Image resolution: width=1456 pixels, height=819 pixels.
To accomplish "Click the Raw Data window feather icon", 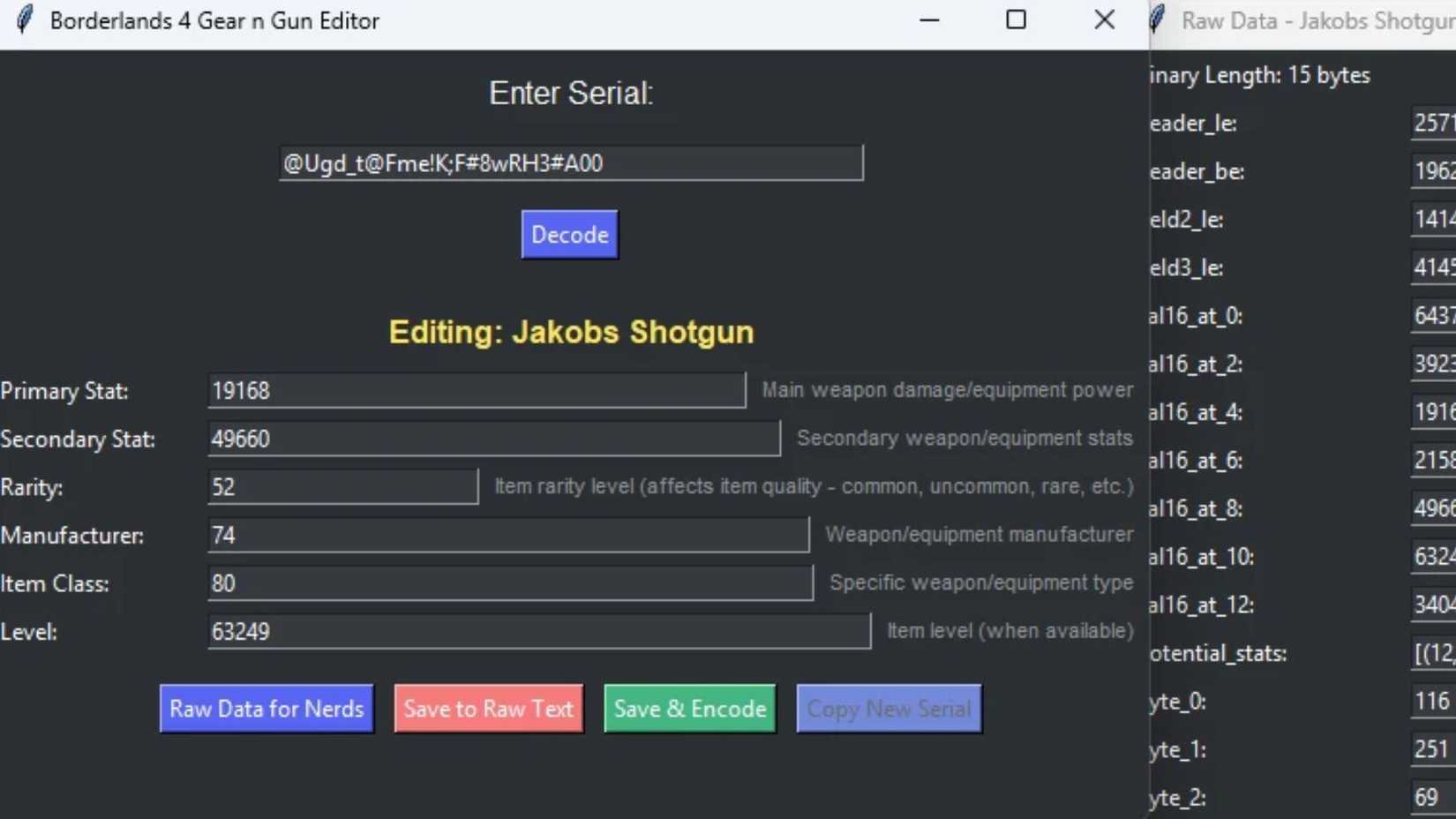I will pos(1159,19).
